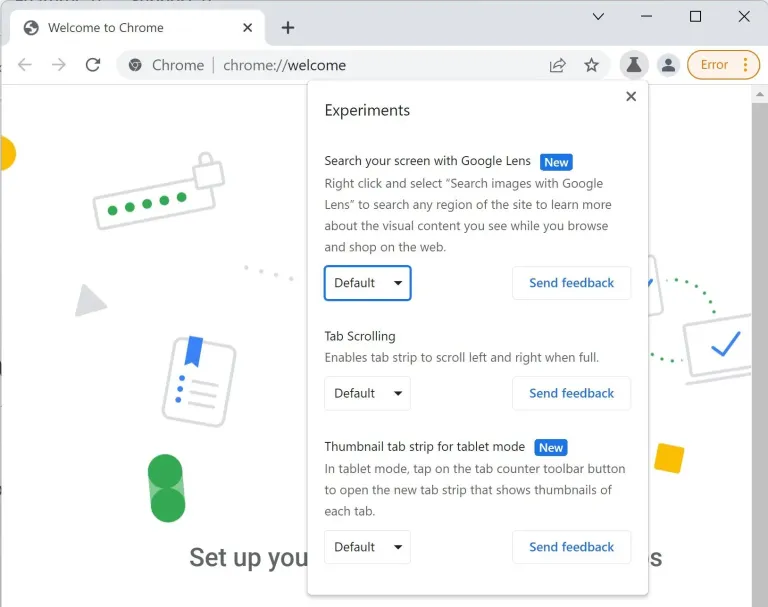Viewport: 768px width, 607px height.
Task: Click 'Thumbnail tab strip for tablet mode' title
Action: [x=424, y=446]
